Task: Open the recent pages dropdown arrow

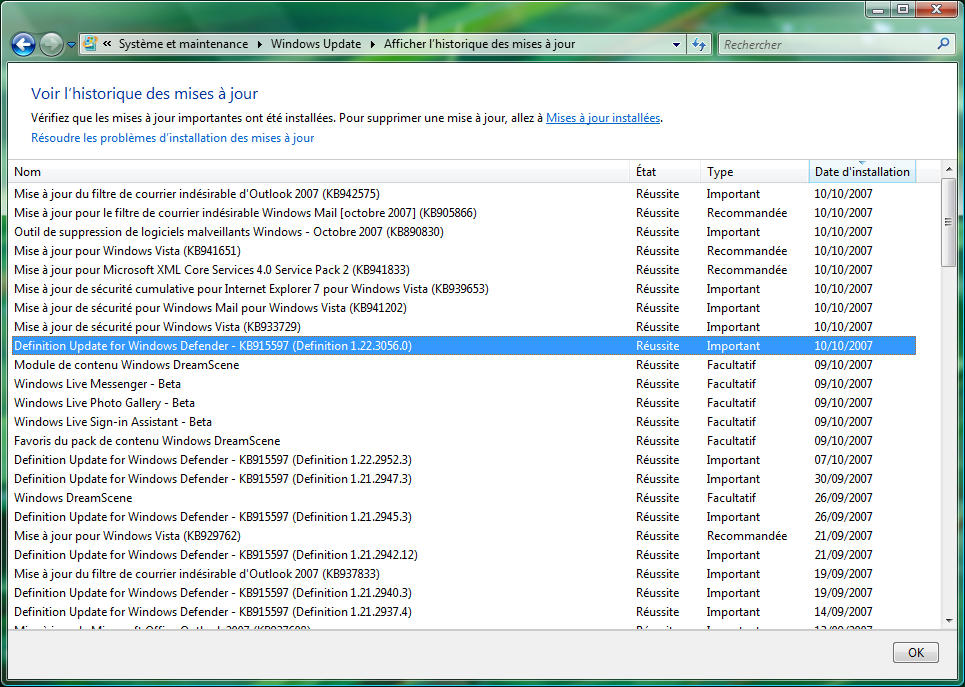Action: tap(71, 45)
